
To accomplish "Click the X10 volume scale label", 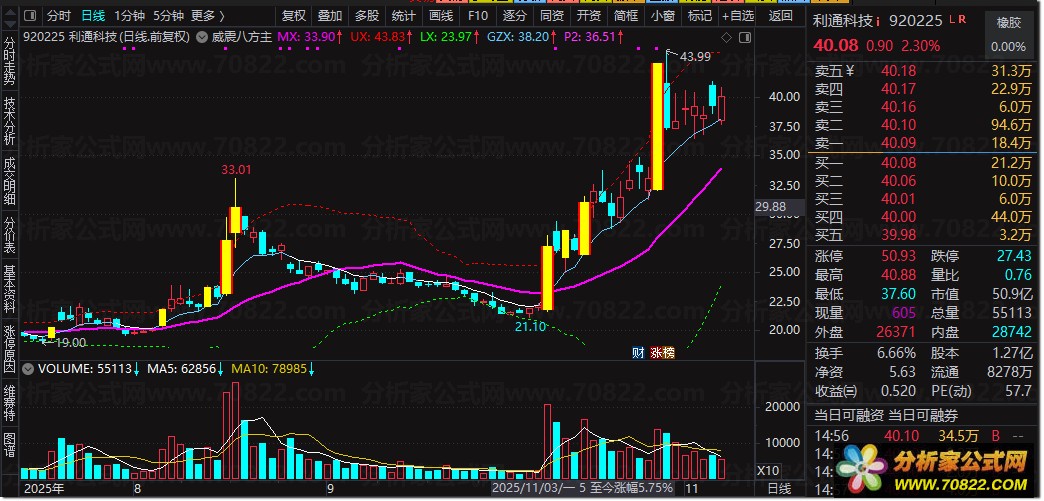I will click(769, 470).
